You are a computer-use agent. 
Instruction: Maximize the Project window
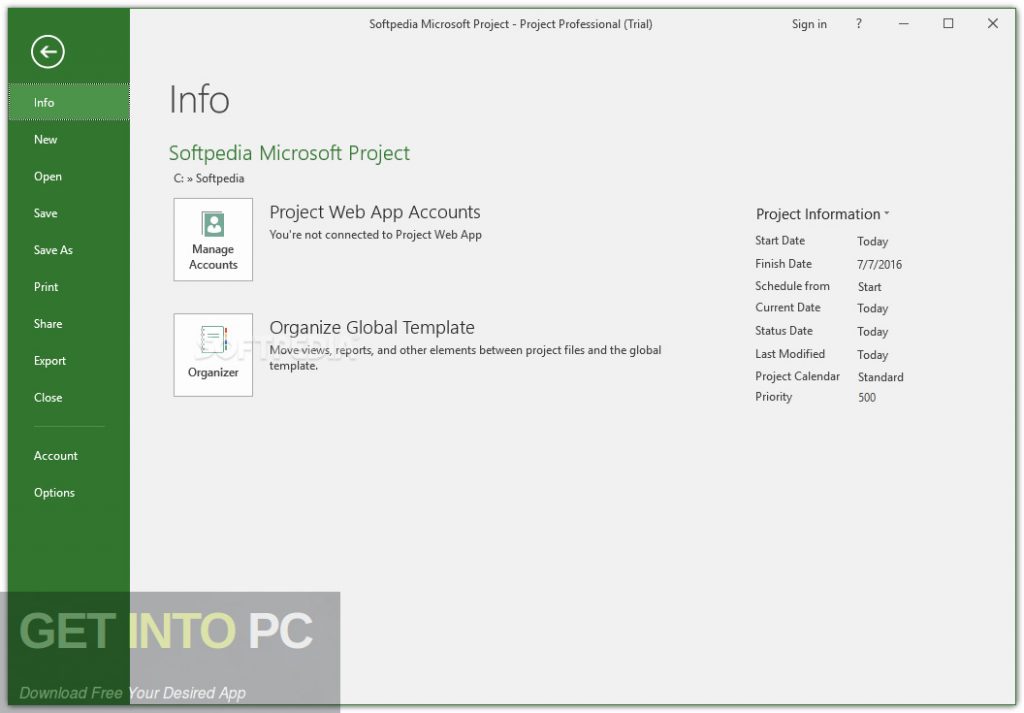tap(948, 24)
